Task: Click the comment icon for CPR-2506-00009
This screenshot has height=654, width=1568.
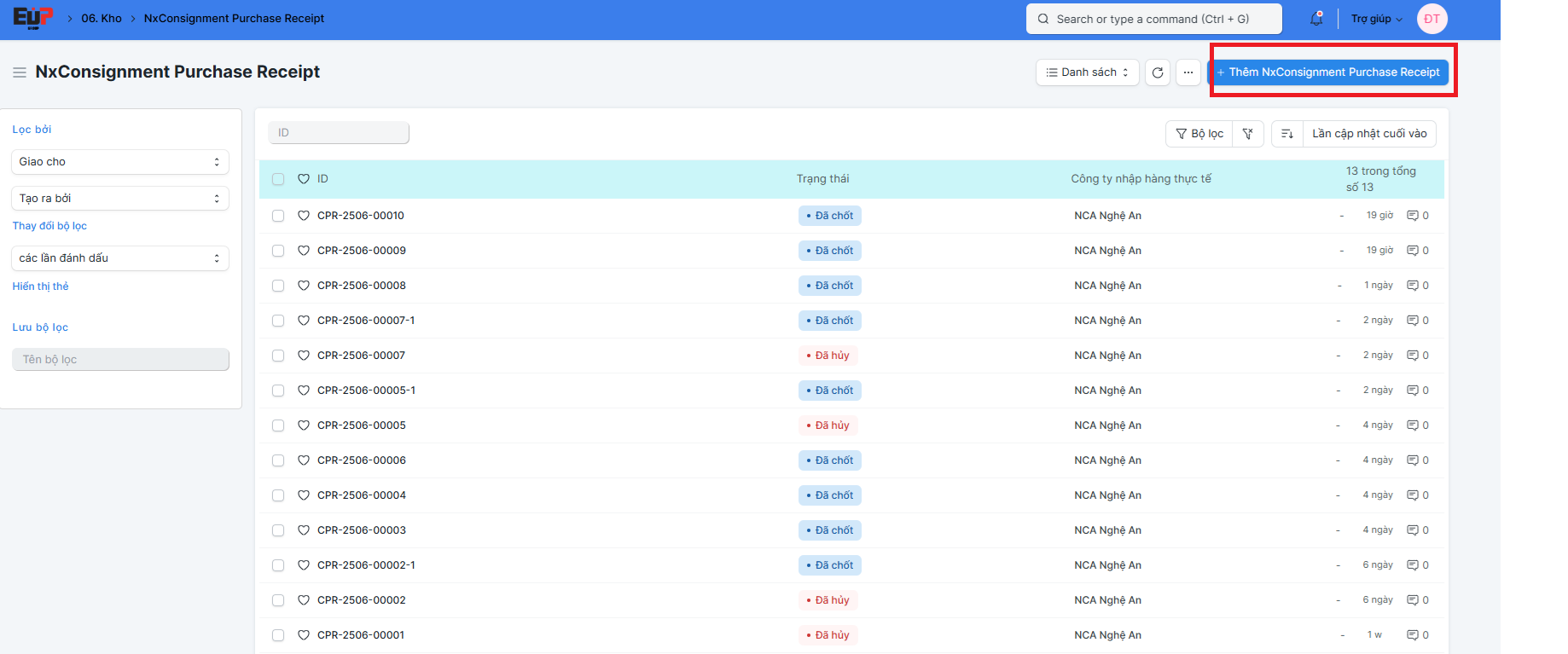Action: tap(1413, 251)
